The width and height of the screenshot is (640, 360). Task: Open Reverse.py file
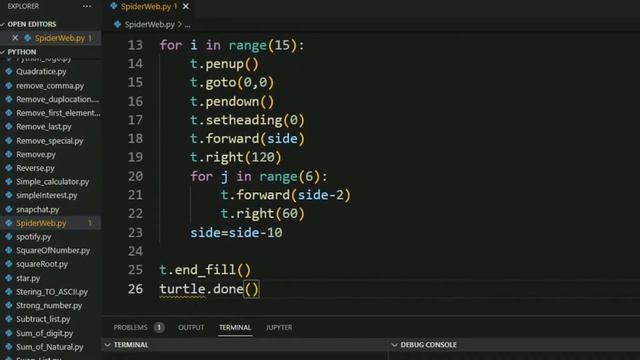point(35,168)
